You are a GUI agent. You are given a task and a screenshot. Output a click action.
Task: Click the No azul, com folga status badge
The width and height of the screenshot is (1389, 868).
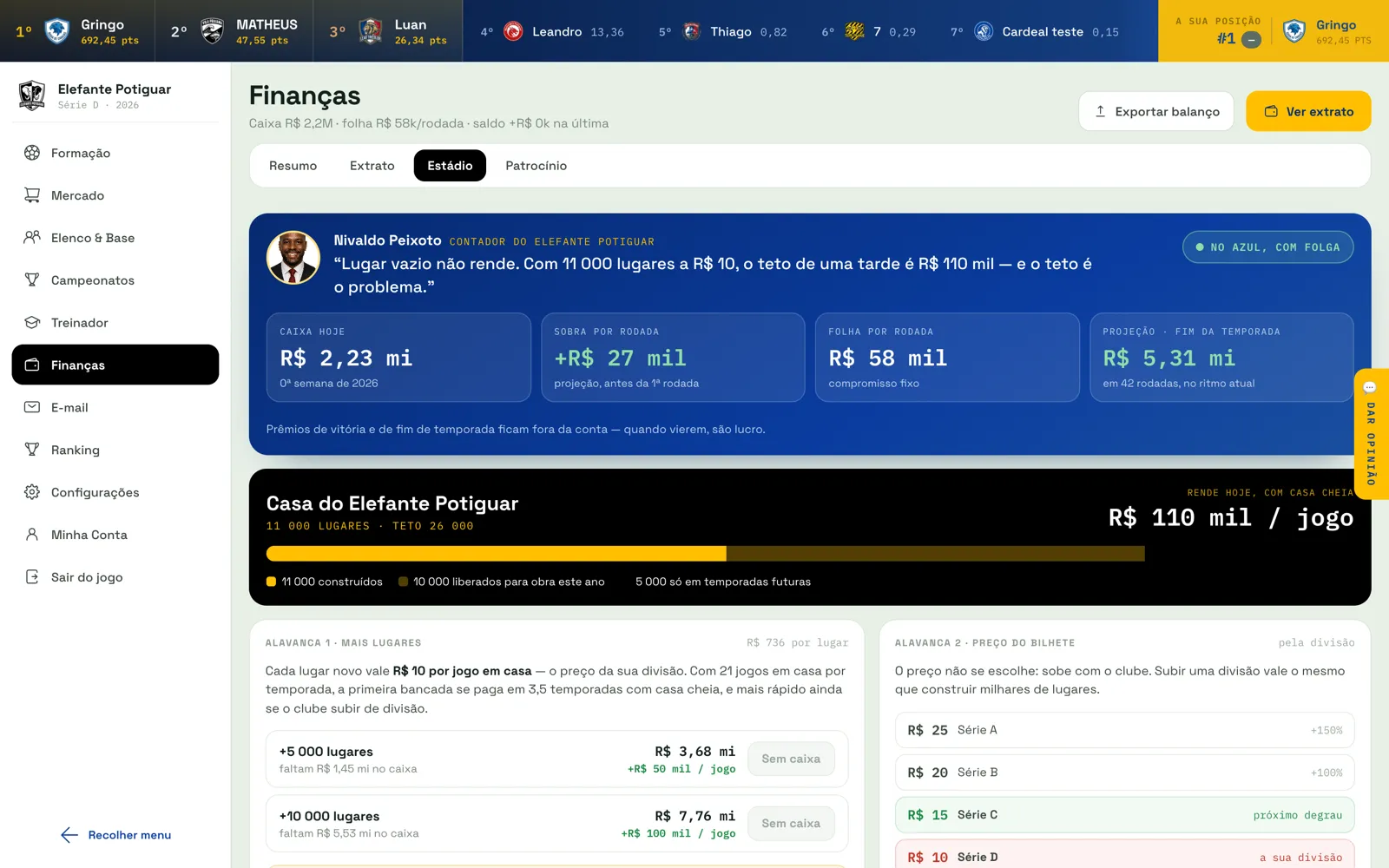(x=1267, y=247)
